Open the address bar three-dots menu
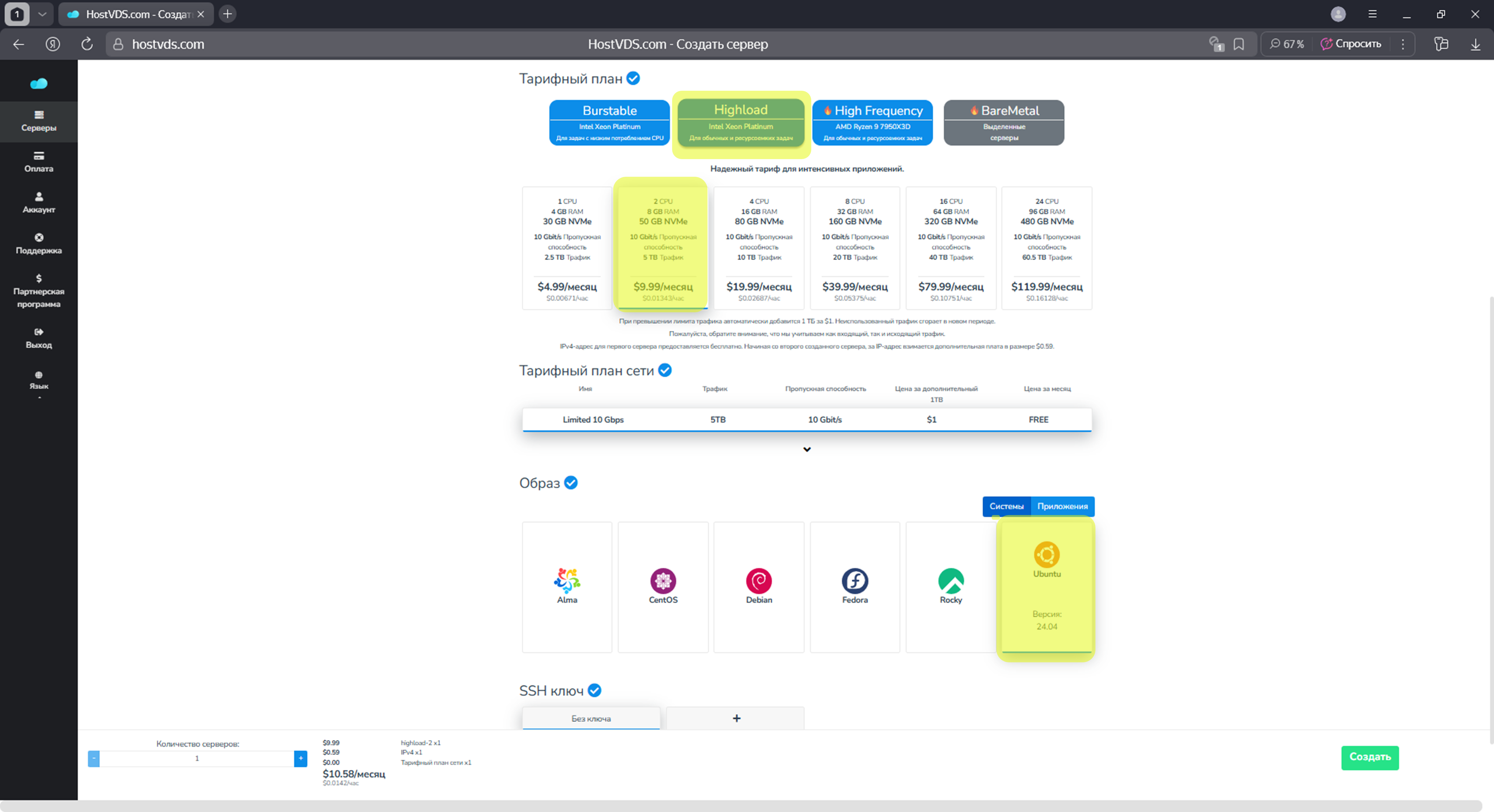 point(1403,44)
